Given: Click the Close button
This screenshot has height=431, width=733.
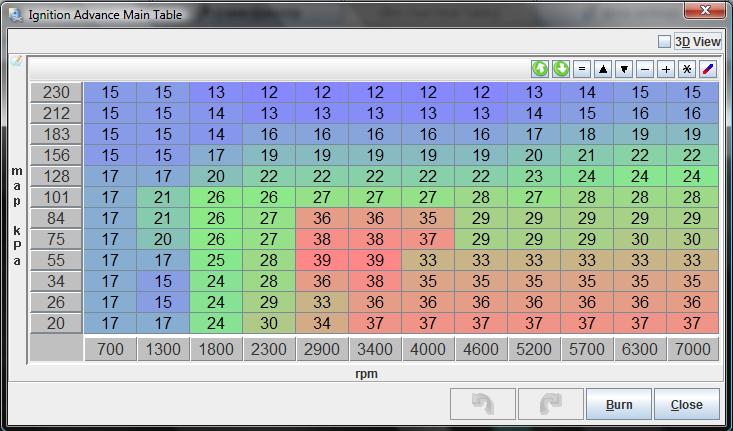Looking at the screenshot, I should (687, 404).
